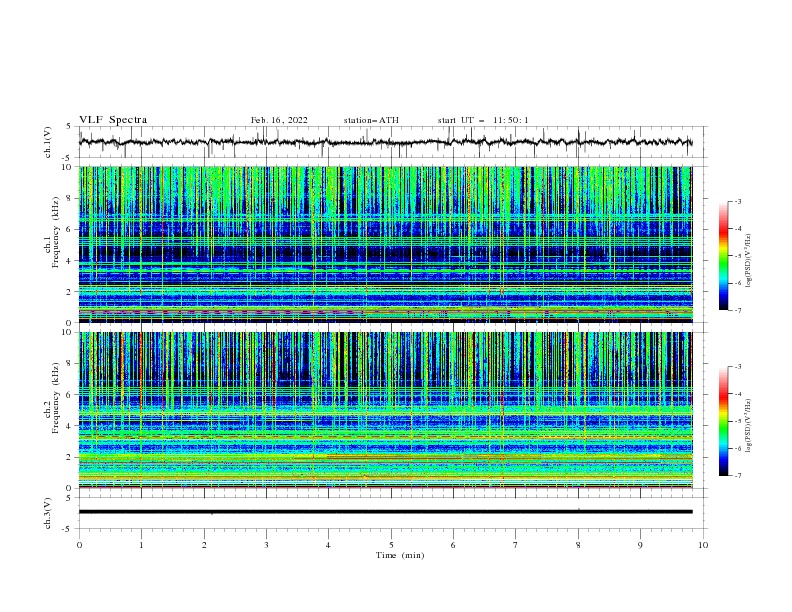Click time axis tick label "5"
The height and width of the screenshot is (612, 792).
tap(391, 545)
